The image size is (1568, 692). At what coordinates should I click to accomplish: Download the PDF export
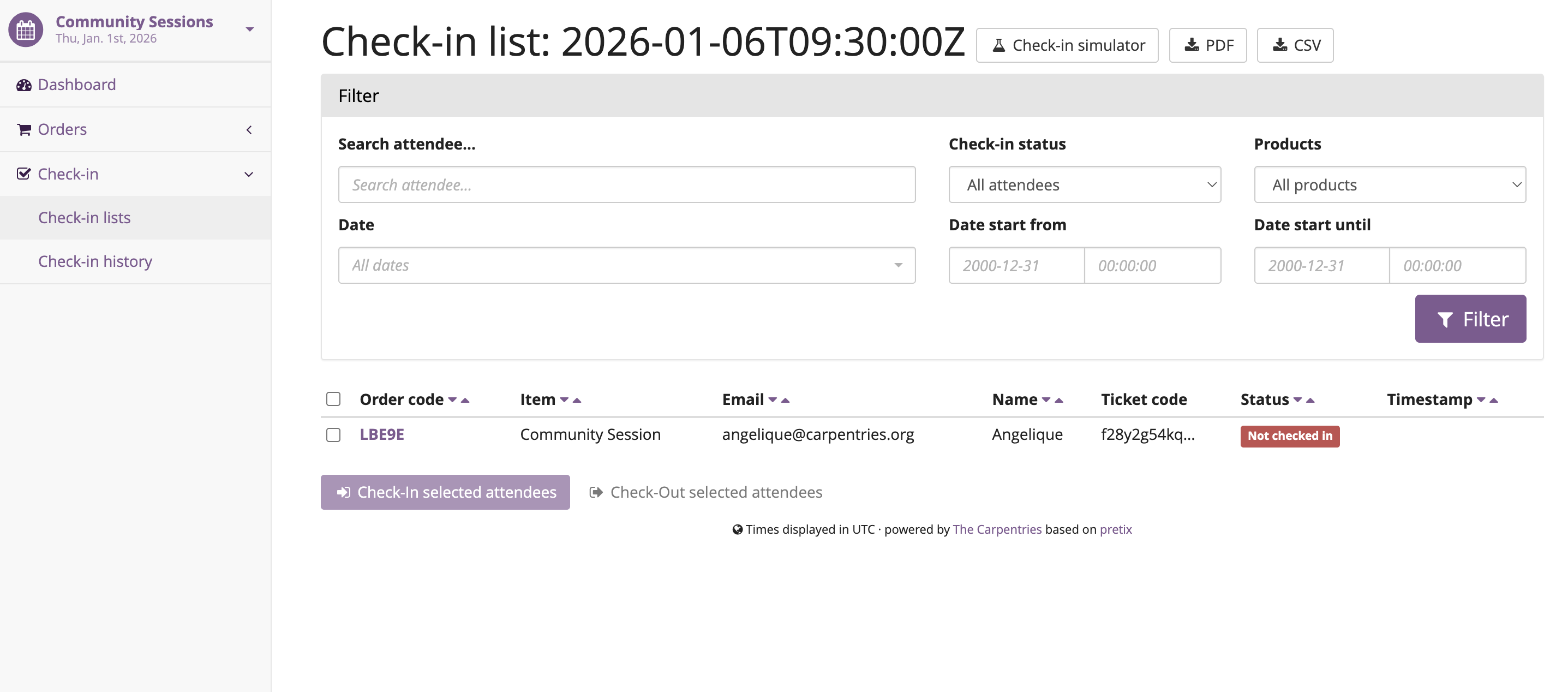point(1208,44)
